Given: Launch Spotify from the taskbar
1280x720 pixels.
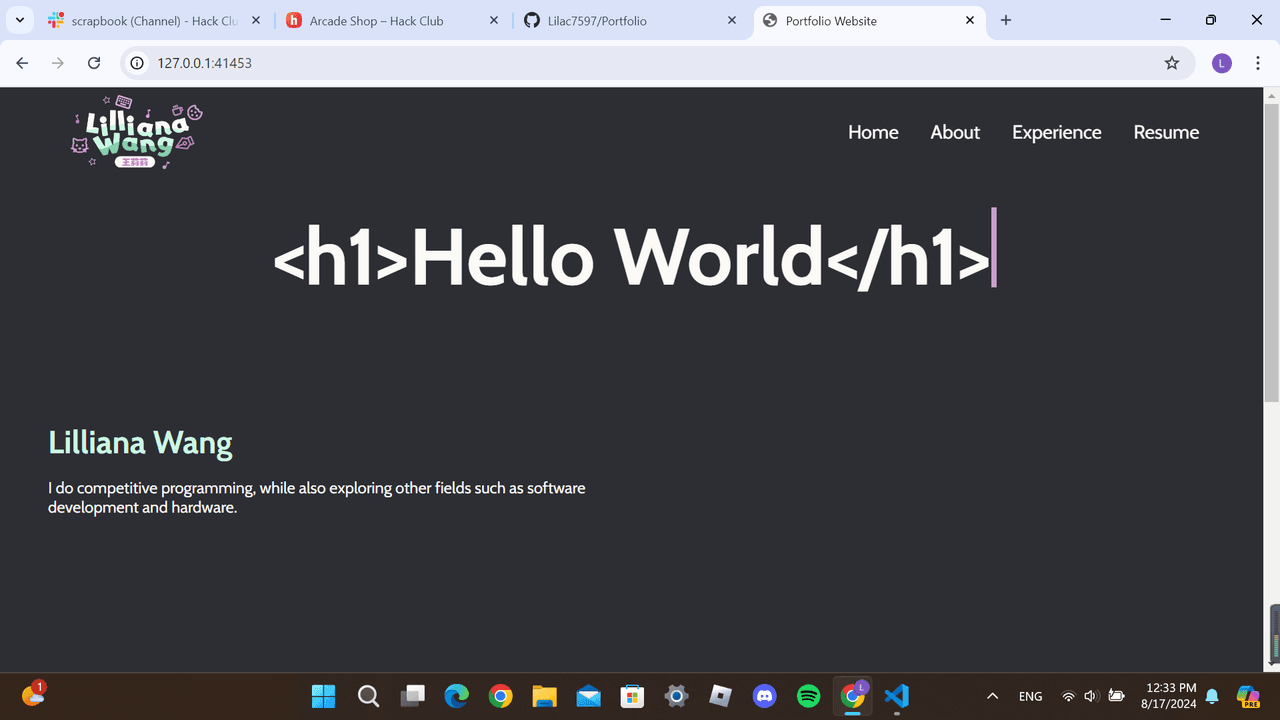Looking at the screenshot, I should (809, 696).
